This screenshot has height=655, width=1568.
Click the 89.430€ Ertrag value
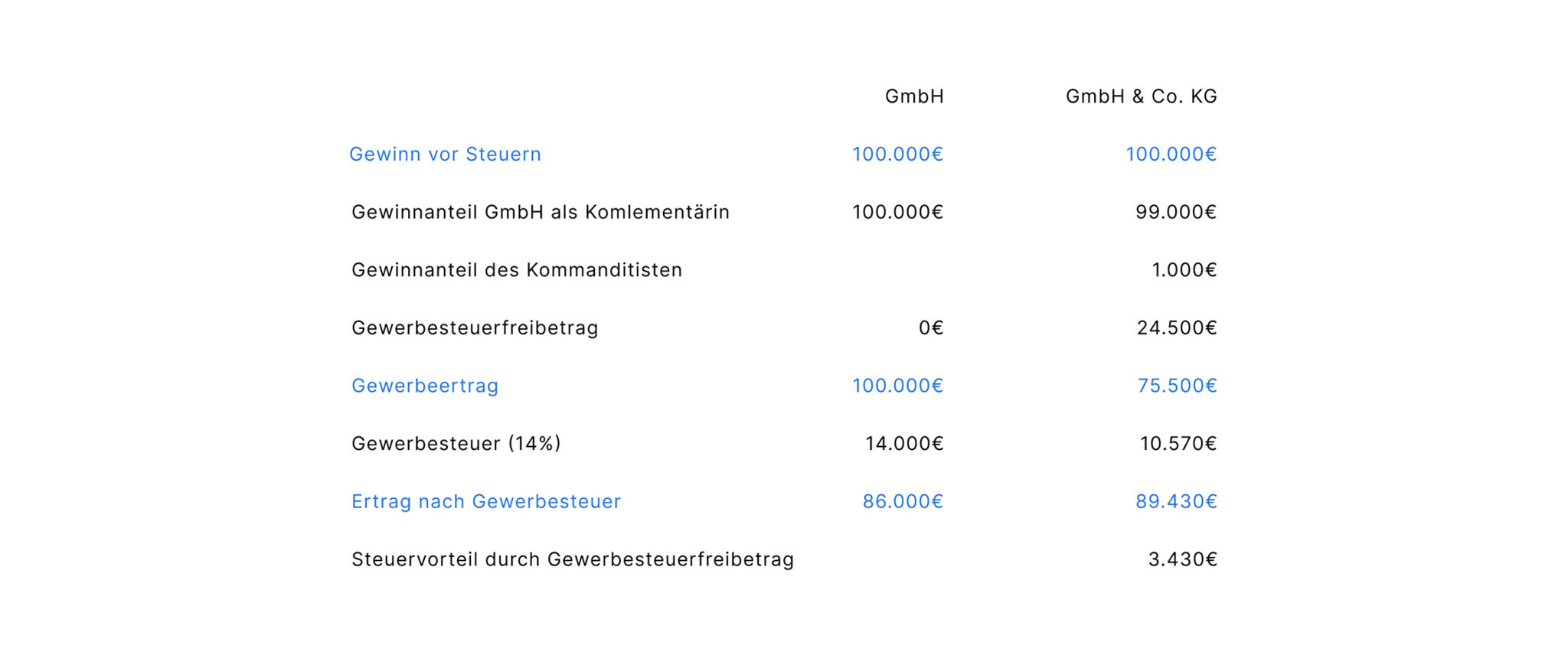[1176, 502]
